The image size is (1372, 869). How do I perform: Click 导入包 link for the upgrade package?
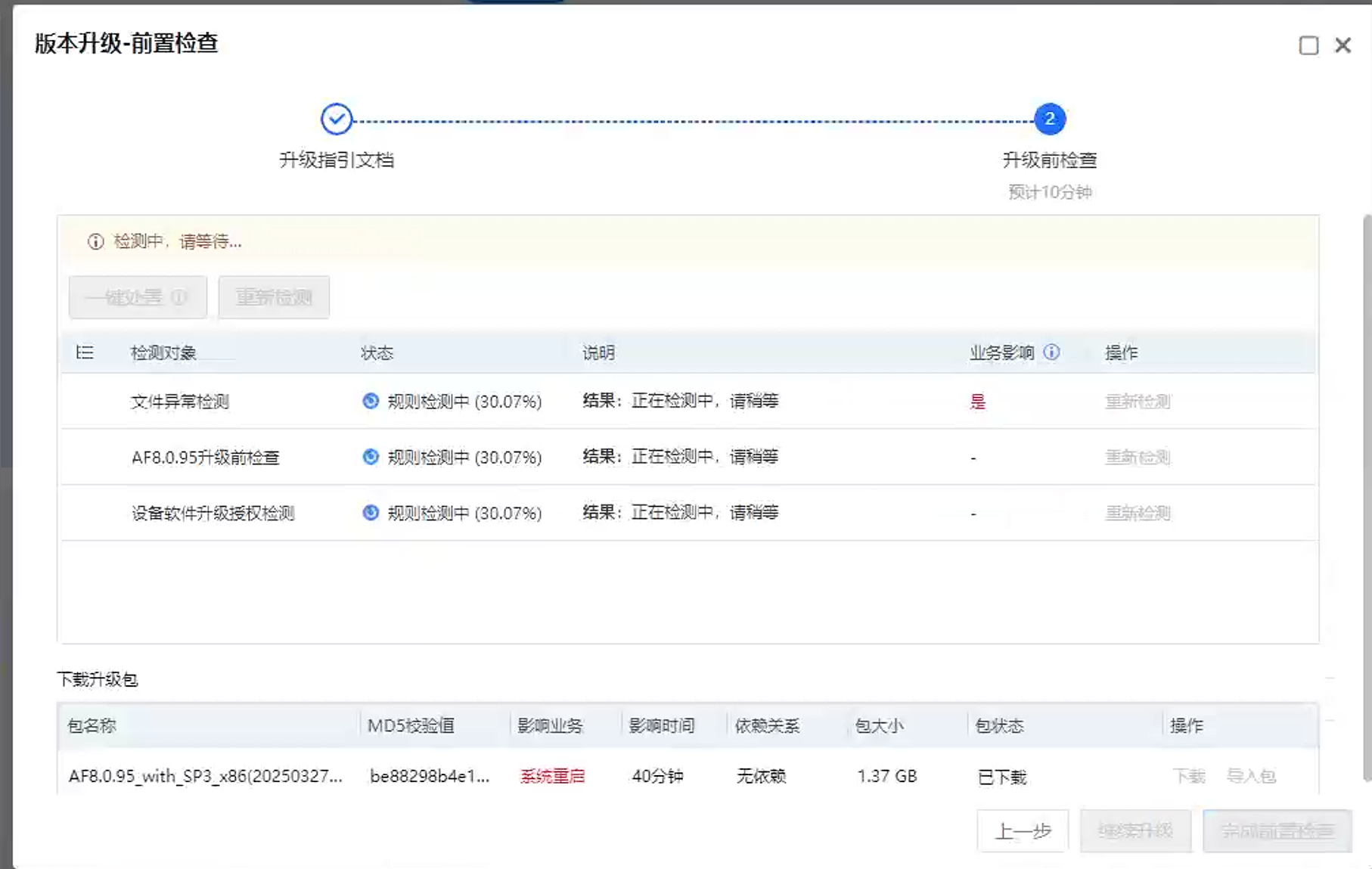(x=1251, y=776)
